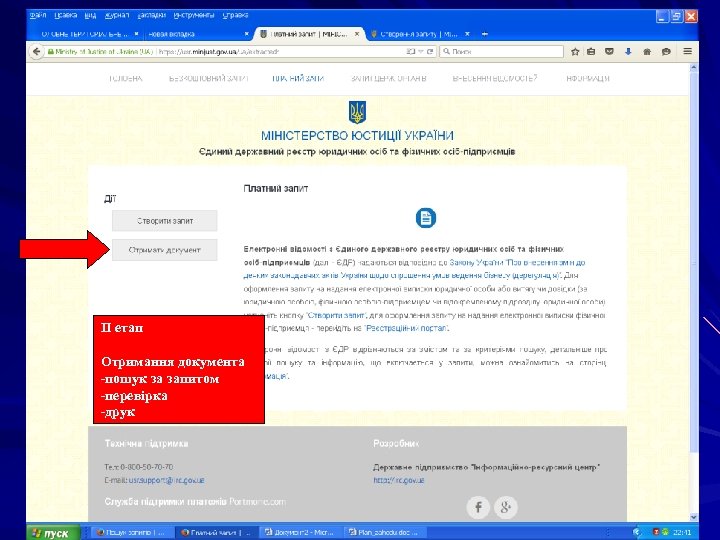Open the 'Вид' menu

pyautogui.click(x=90, y=15)
